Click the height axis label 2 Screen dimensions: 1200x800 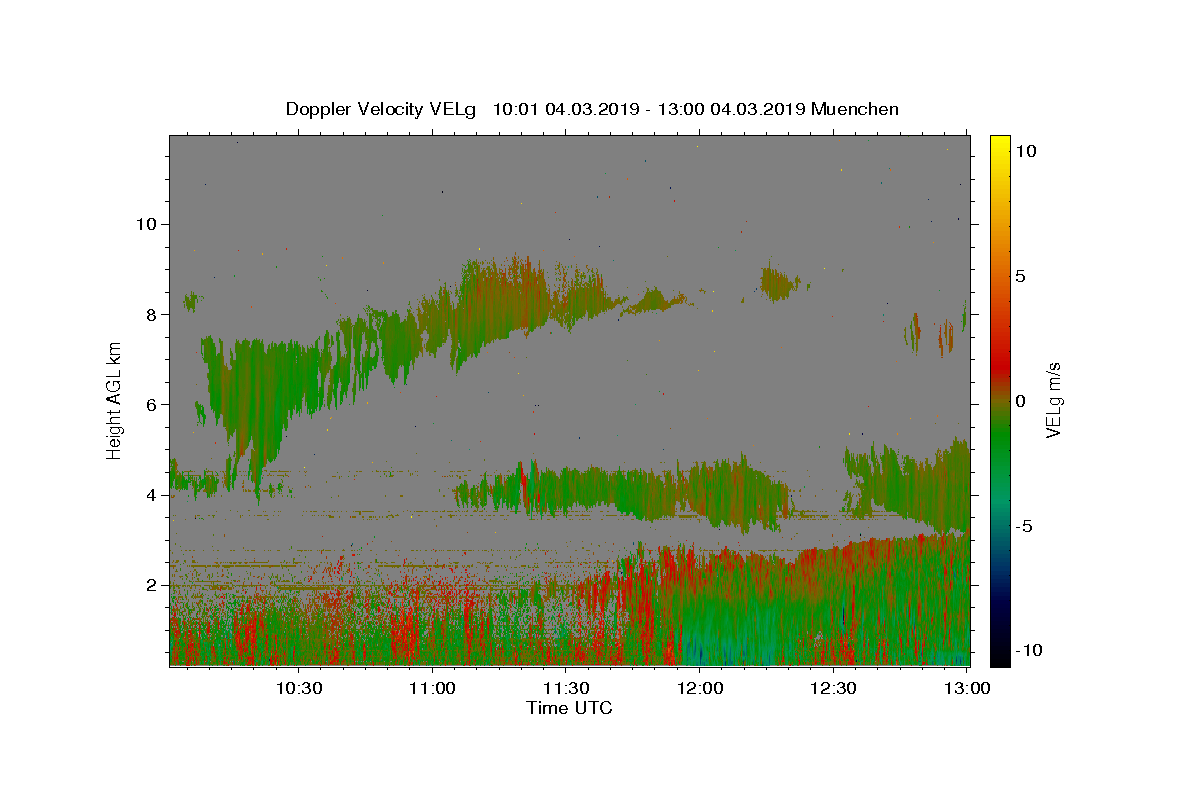tap(151, 585)
